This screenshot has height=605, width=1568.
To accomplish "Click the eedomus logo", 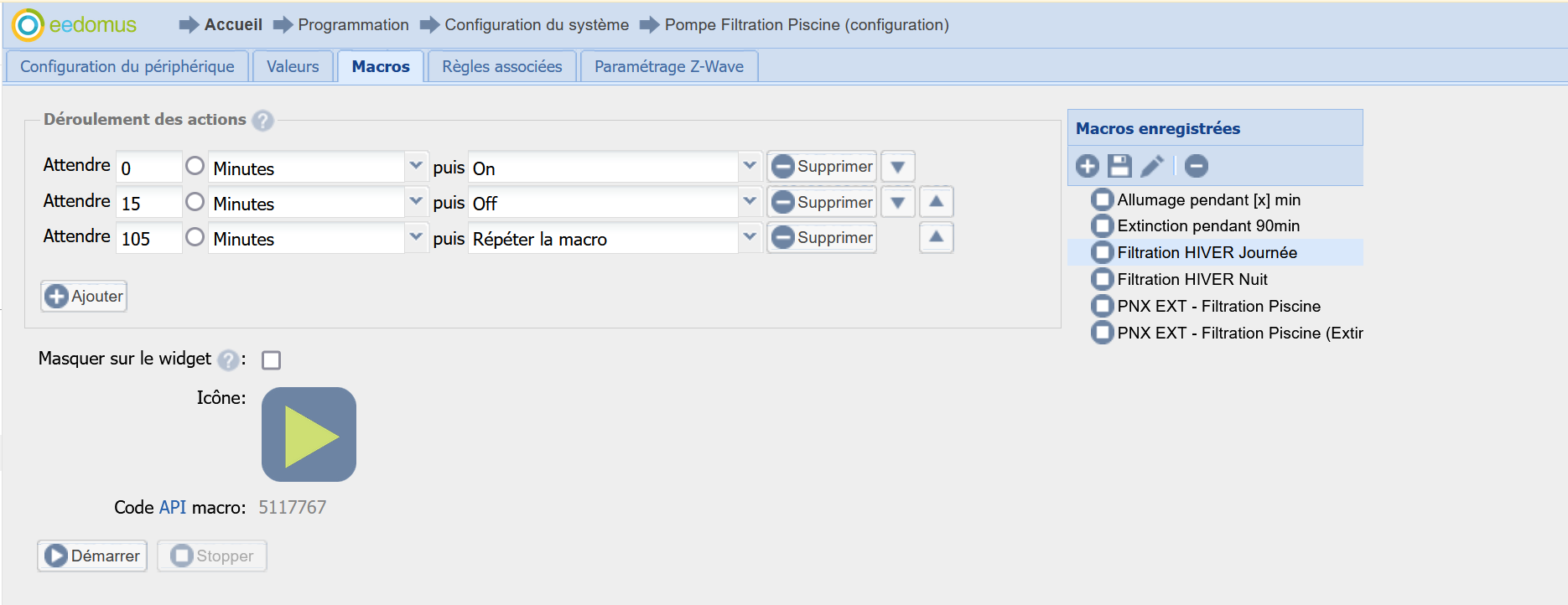I will [74, 24].
